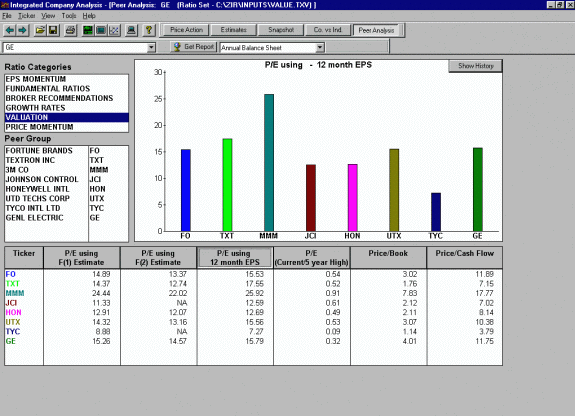Click the bright green TXT bar in chart
Viewport: 575px width, 416px height.
click(227, 185)
